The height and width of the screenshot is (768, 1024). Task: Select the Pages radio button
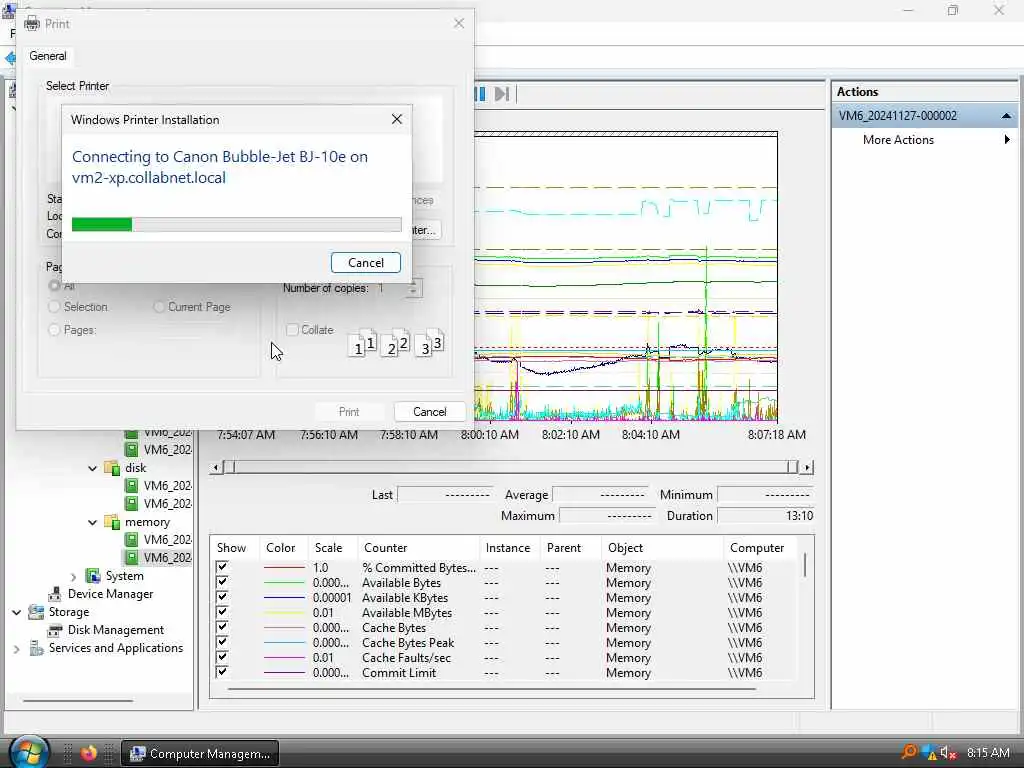54,330
